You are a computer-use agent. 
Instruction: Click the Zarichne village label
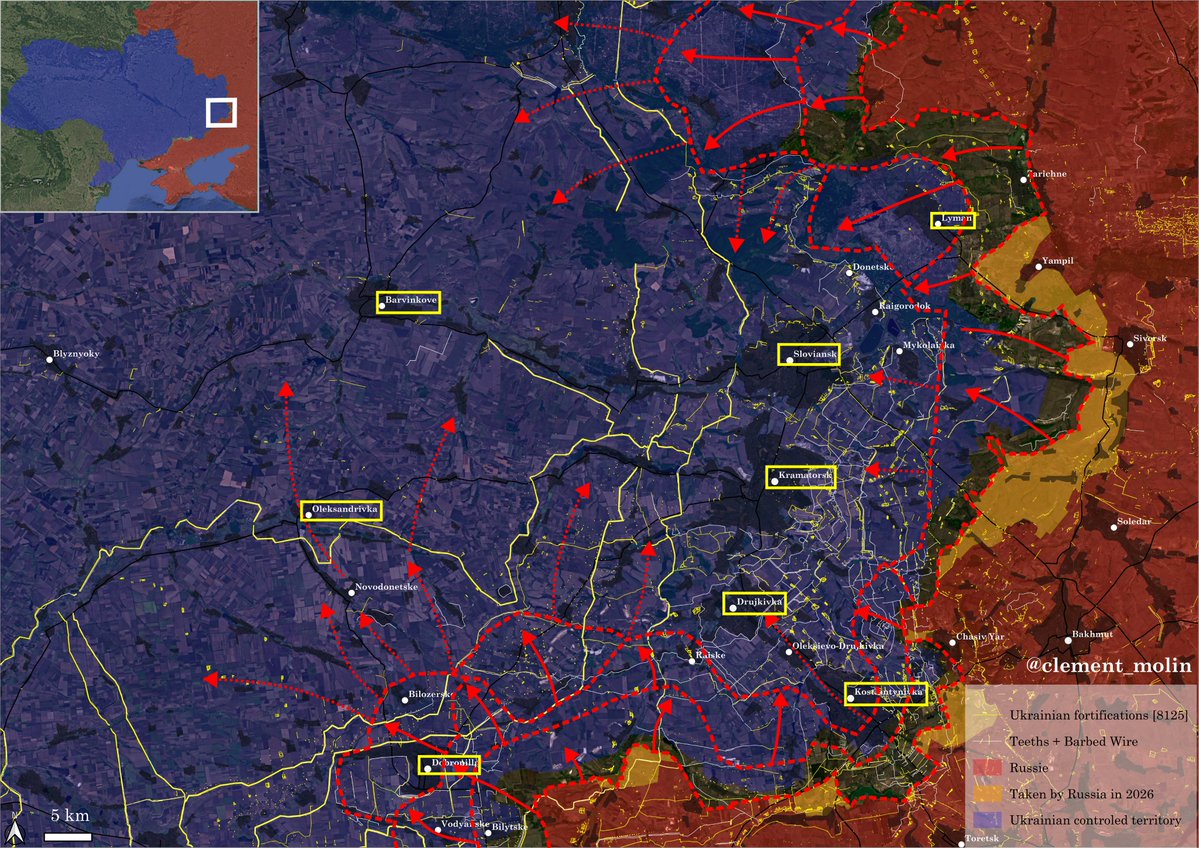1047,174
